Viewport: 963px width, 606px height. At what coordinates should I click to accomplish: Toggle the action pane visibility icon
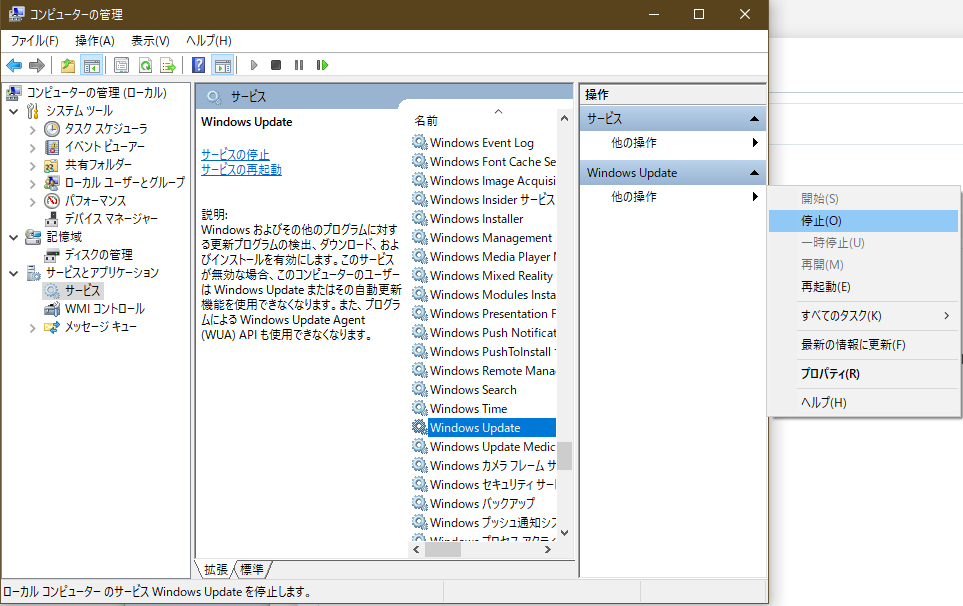[224, 64]
